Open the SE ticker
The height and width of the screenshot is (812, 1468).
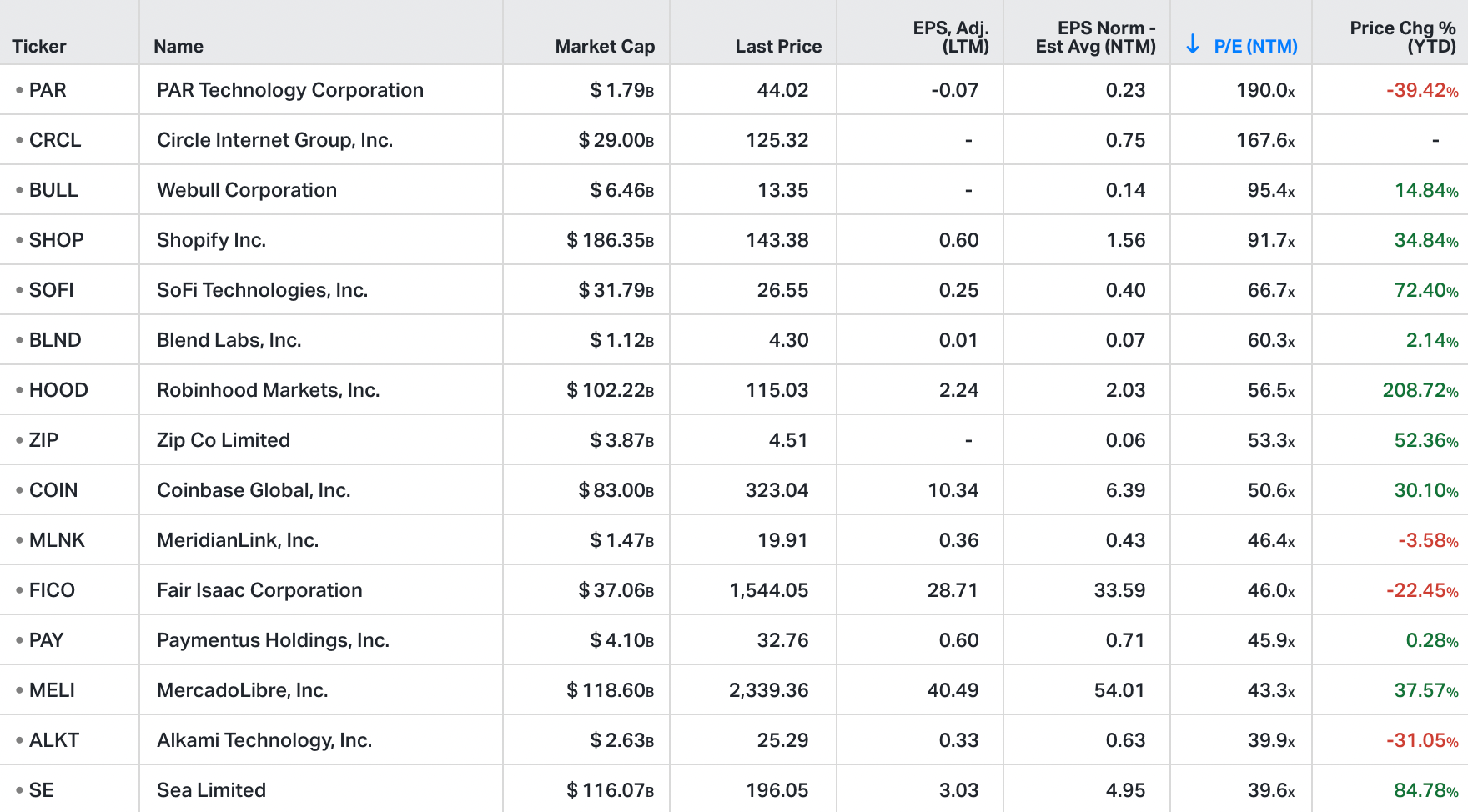[x=42, y=790]
